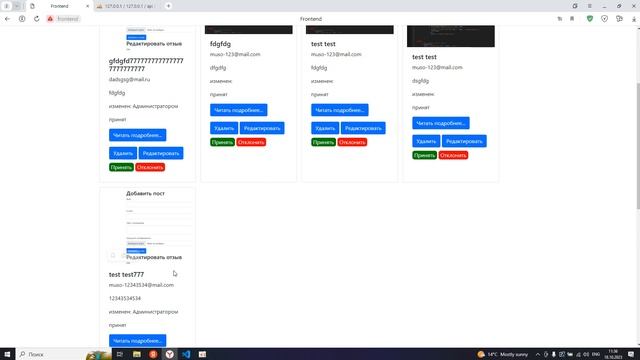Open details in the fdgfdg-titled card
This screenshot has height=360, width=640.
pyautogui.click(x=239, y=110)
